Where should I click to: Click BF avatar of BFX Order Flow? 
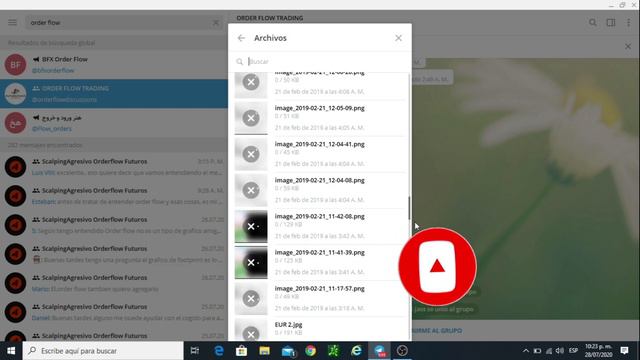[x=16, y=64]
